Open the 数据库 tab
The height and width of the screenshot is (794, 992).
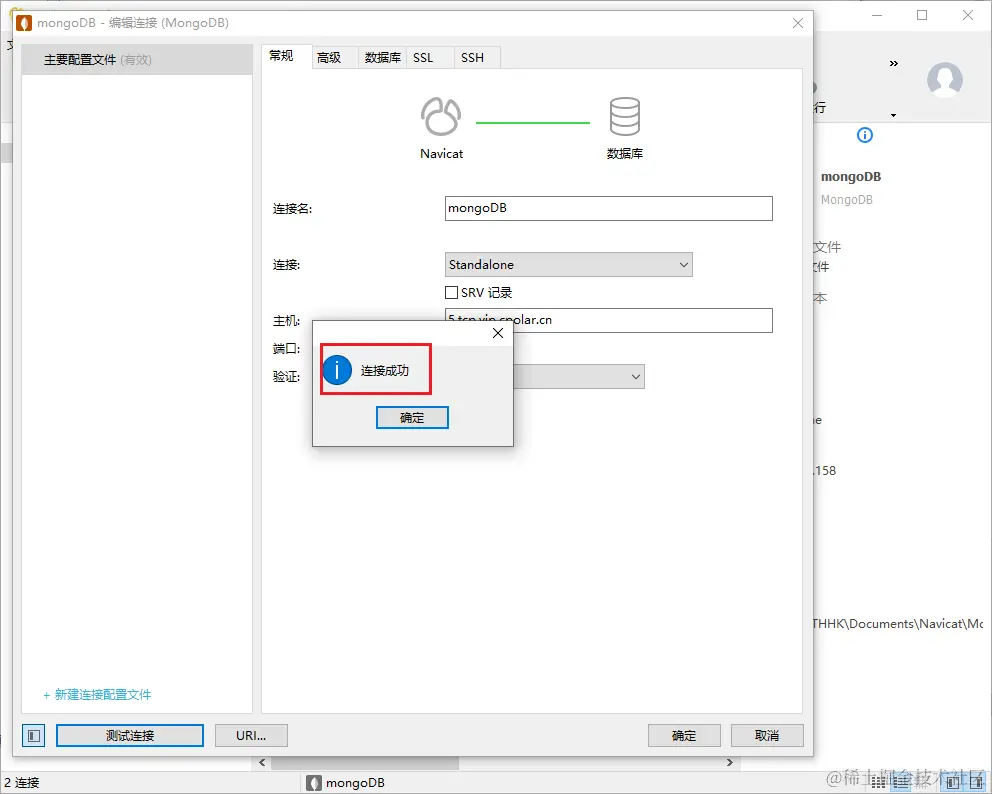click(383, 58)
